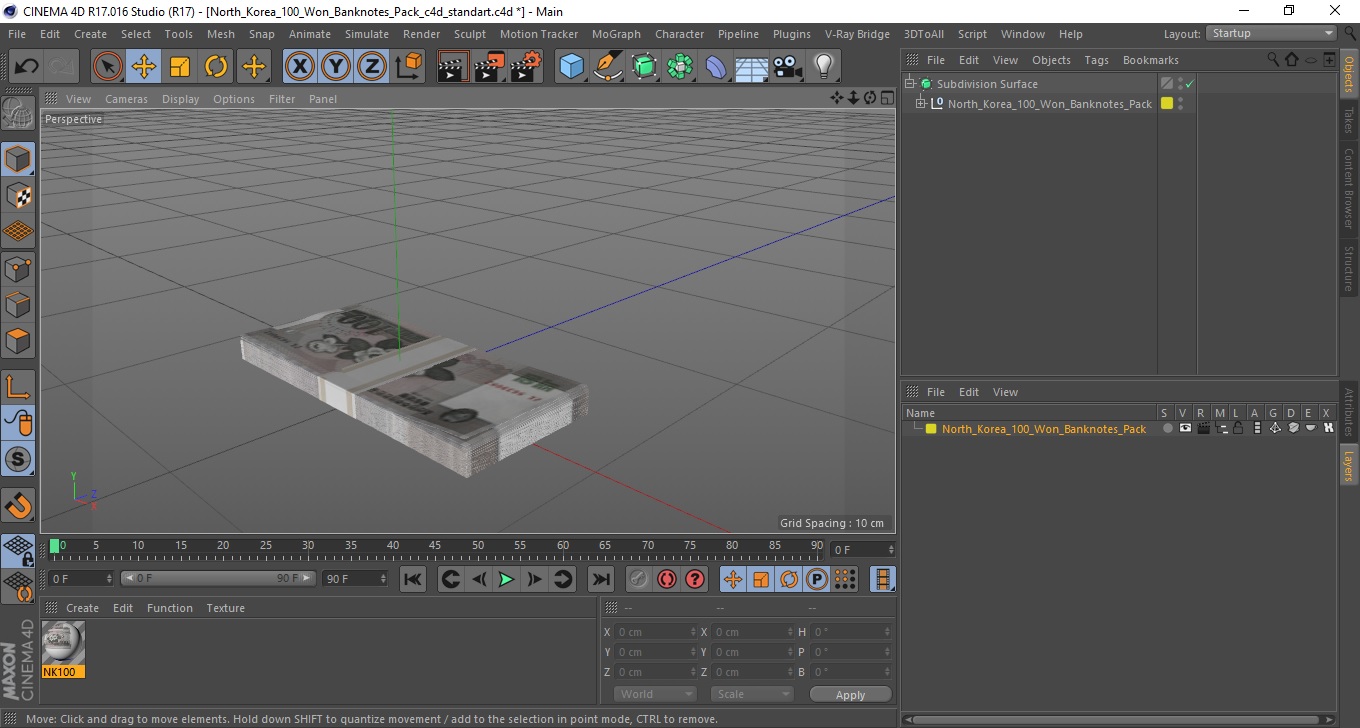
Task: Click the Make Editable icon
Action: [x=18, y=114]
